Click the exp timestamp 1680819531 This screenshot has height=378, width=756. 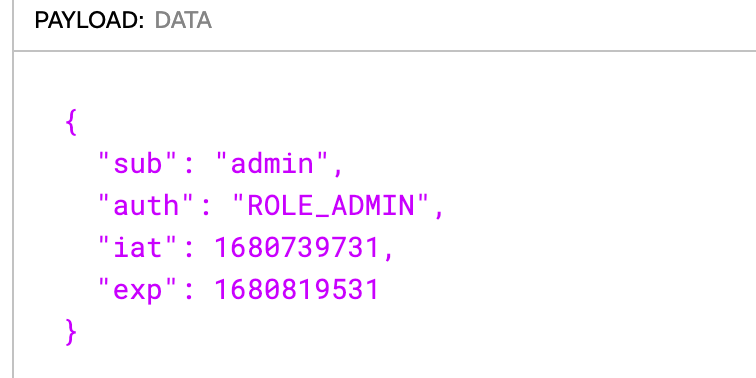pyautogui.click(x=297, y=289)
